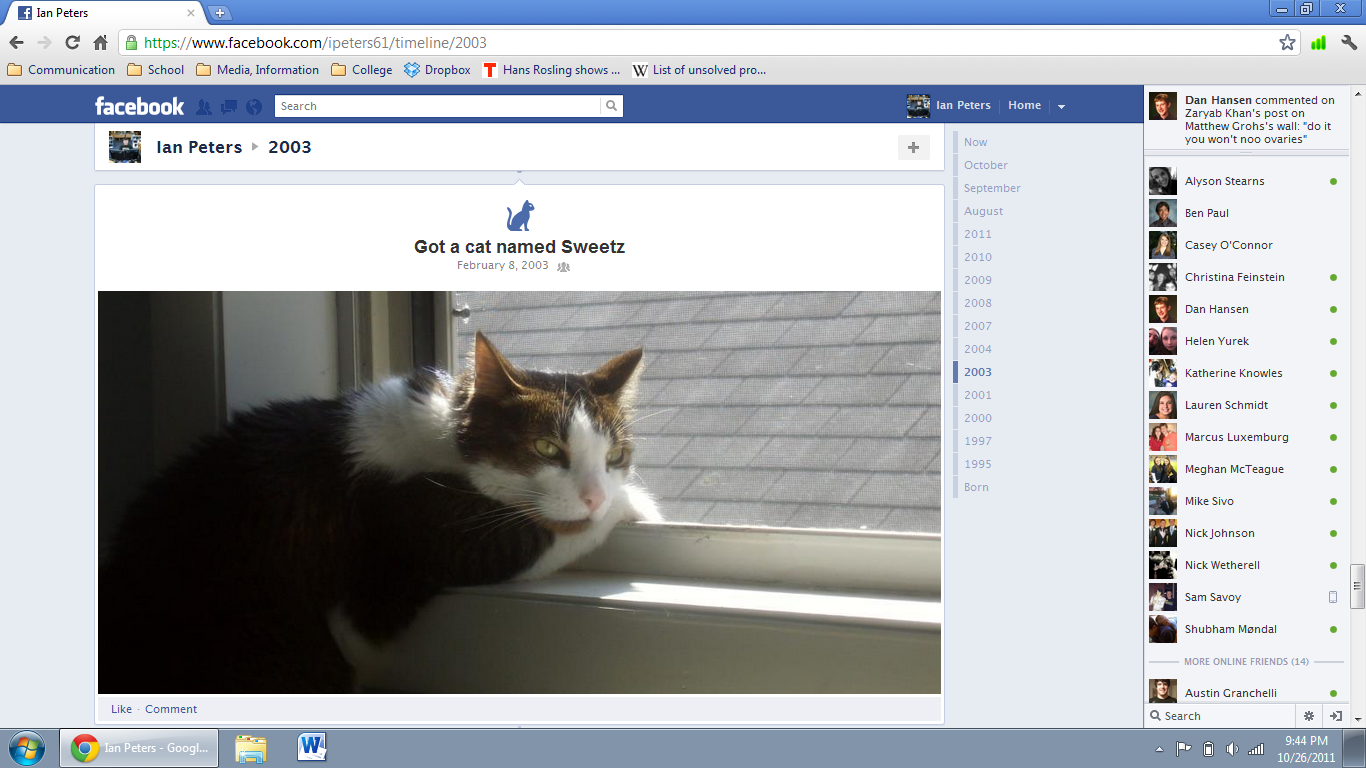Open Ian Peters profile in top bar

click(x=948, y=105)
